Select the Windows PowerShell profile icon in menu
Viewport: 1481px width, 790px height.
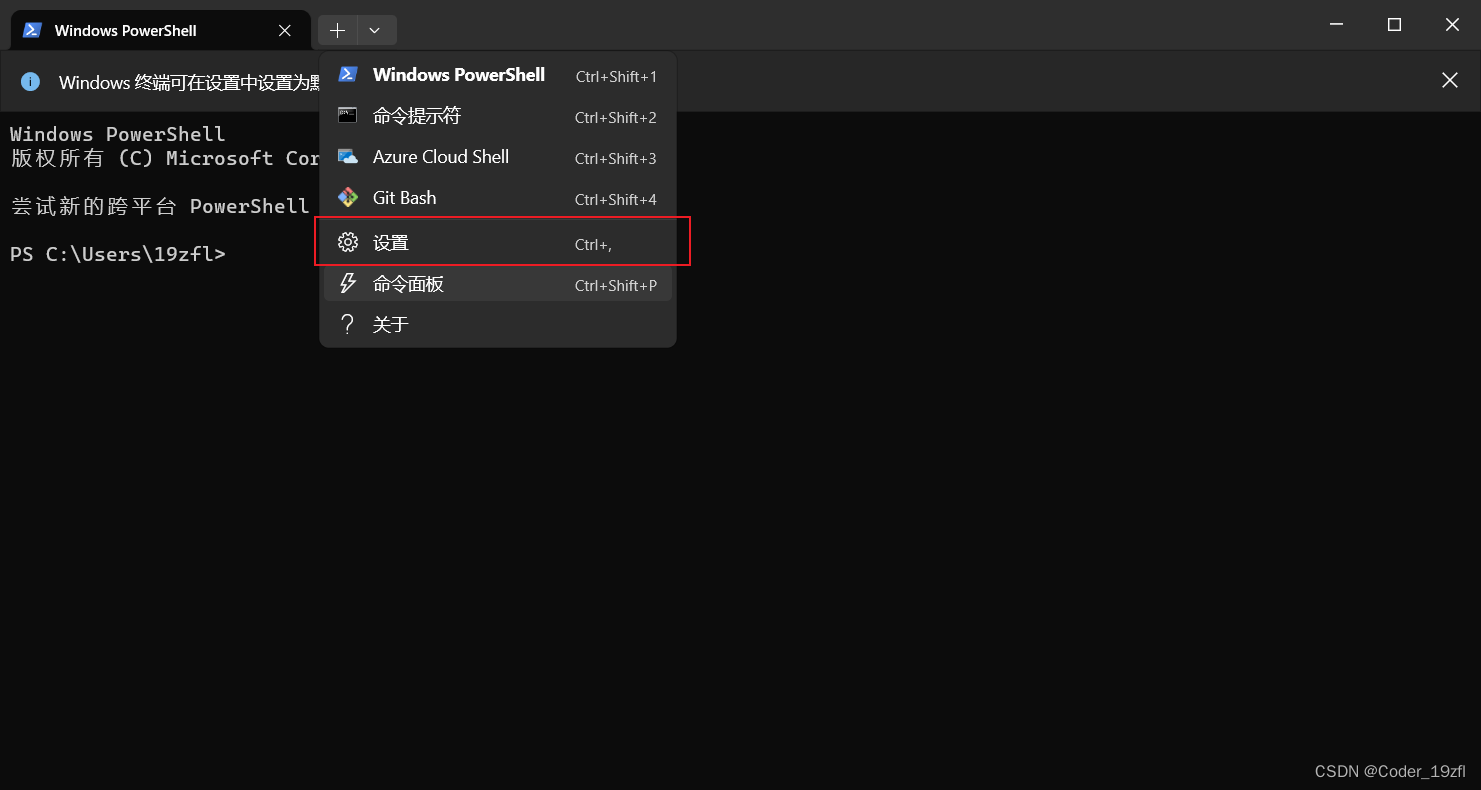(x=348, y=74)
